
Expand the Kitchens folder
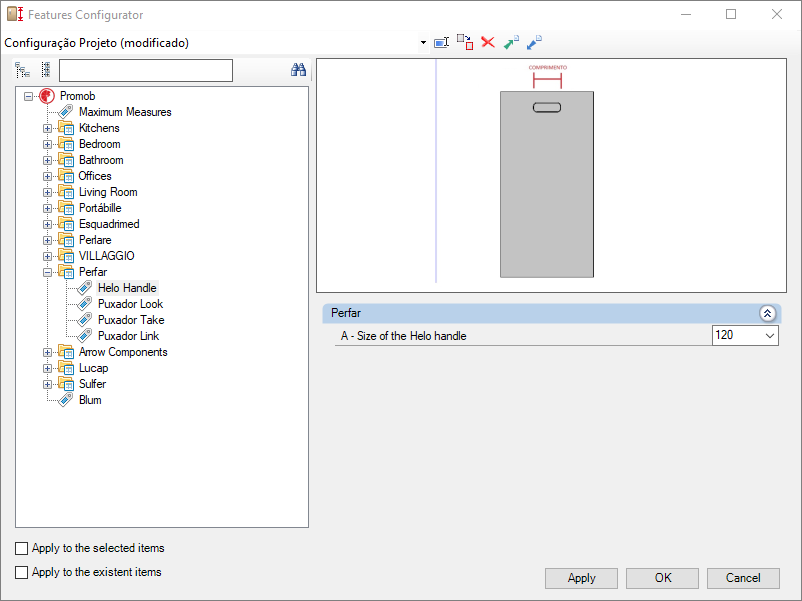tap(48, 128)
